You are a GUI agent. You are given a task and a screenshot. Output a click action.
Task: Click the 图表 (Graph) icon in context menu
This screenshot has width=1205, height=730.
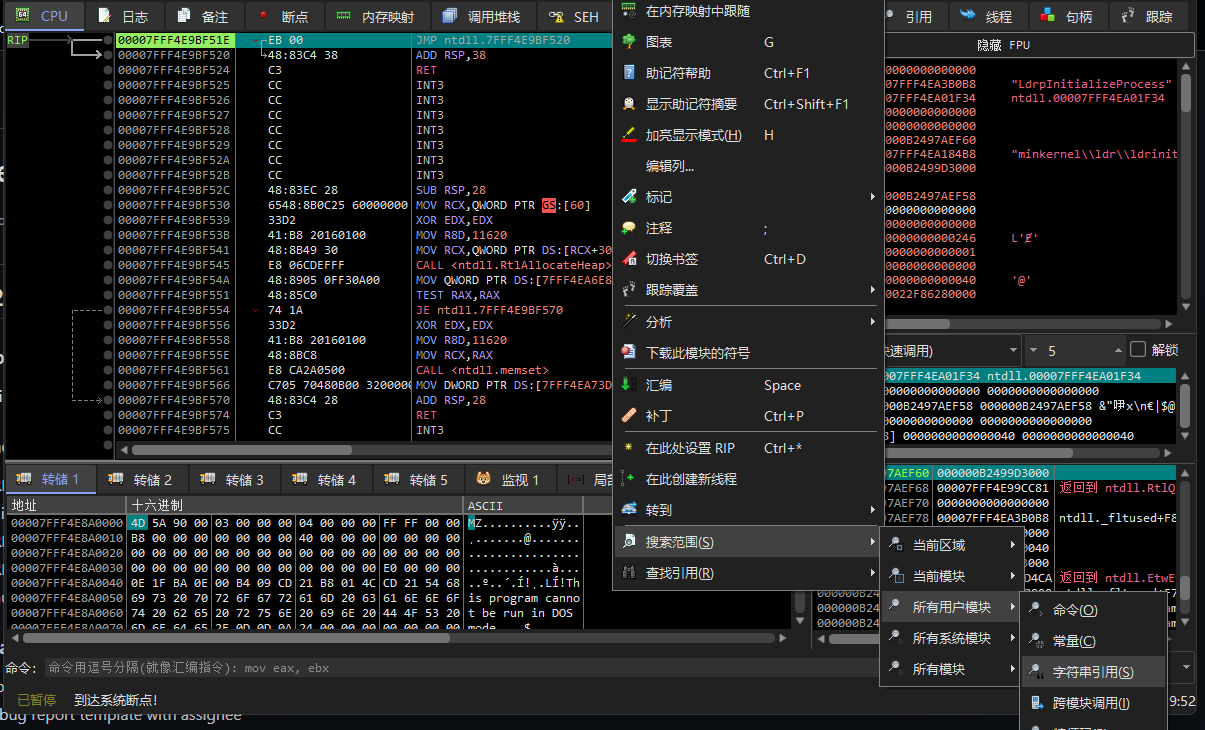coord(629,42)
